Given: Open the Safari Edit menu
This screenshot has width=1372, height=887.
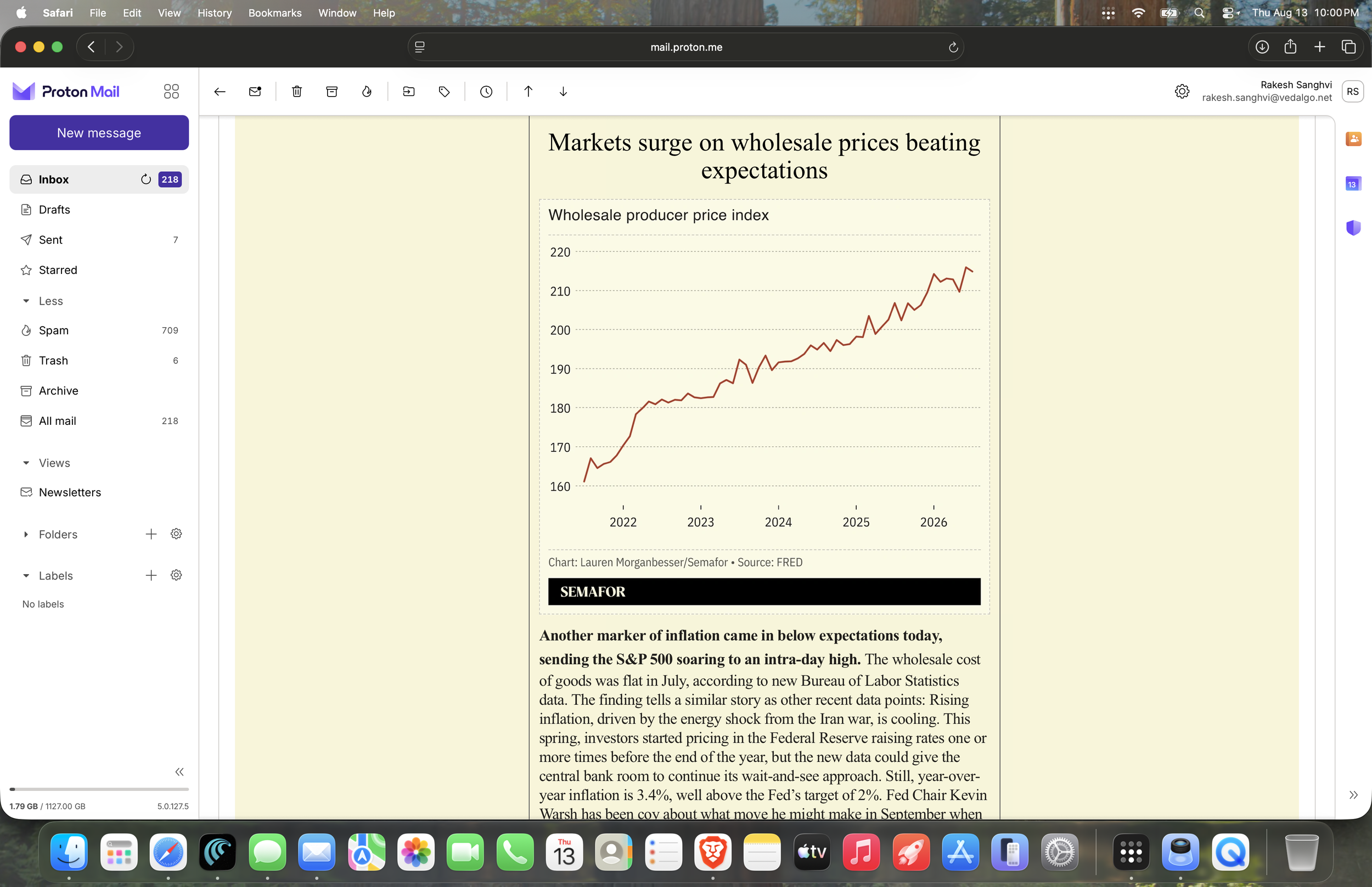Looking at the screenshot, I should pos(132,13).
